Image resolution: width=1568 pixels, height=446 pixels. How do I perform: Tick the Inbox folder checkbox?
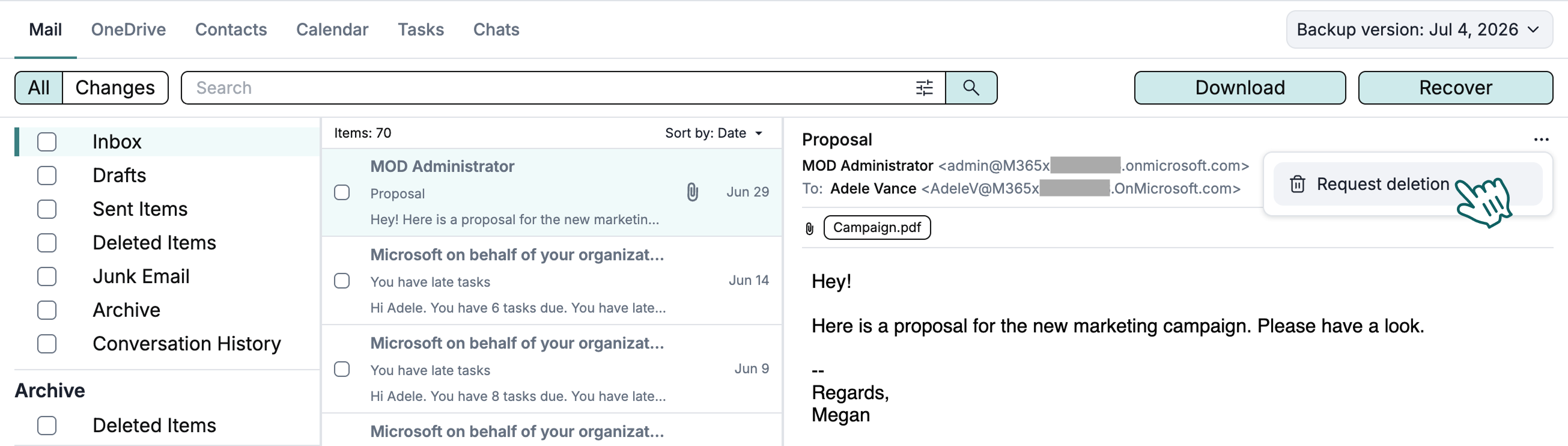pyautogui.click(x=47, y=142)
